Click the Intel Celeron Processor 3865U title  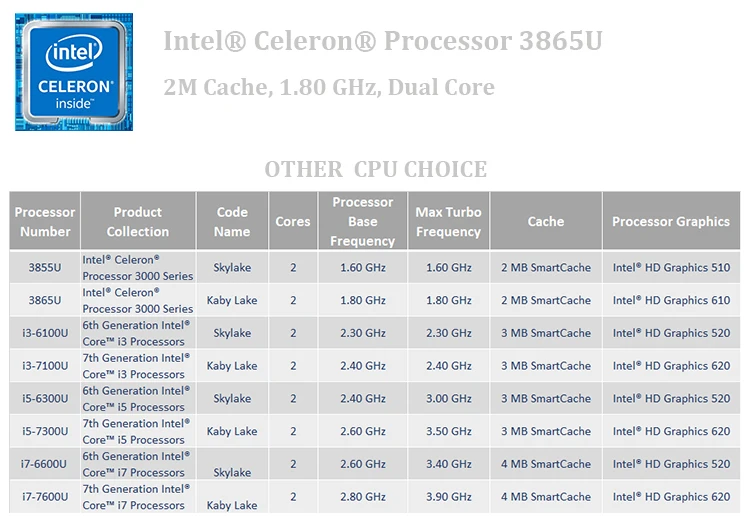click(383, 41)
